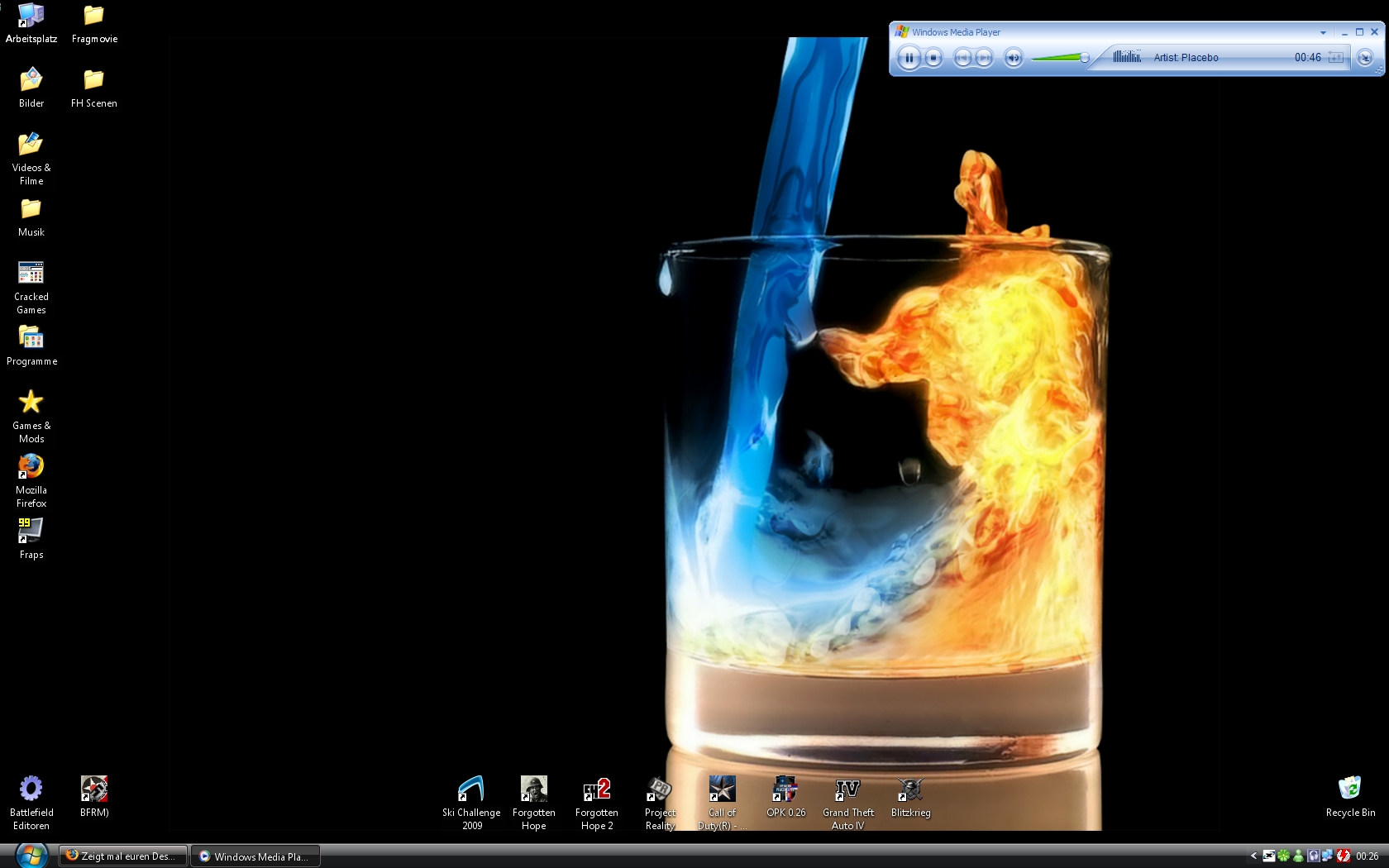Viewport: 1389px width, 868px height.
Task: Toggle shuffle/repeat icon beside the timer
Action: point(1335,58)
